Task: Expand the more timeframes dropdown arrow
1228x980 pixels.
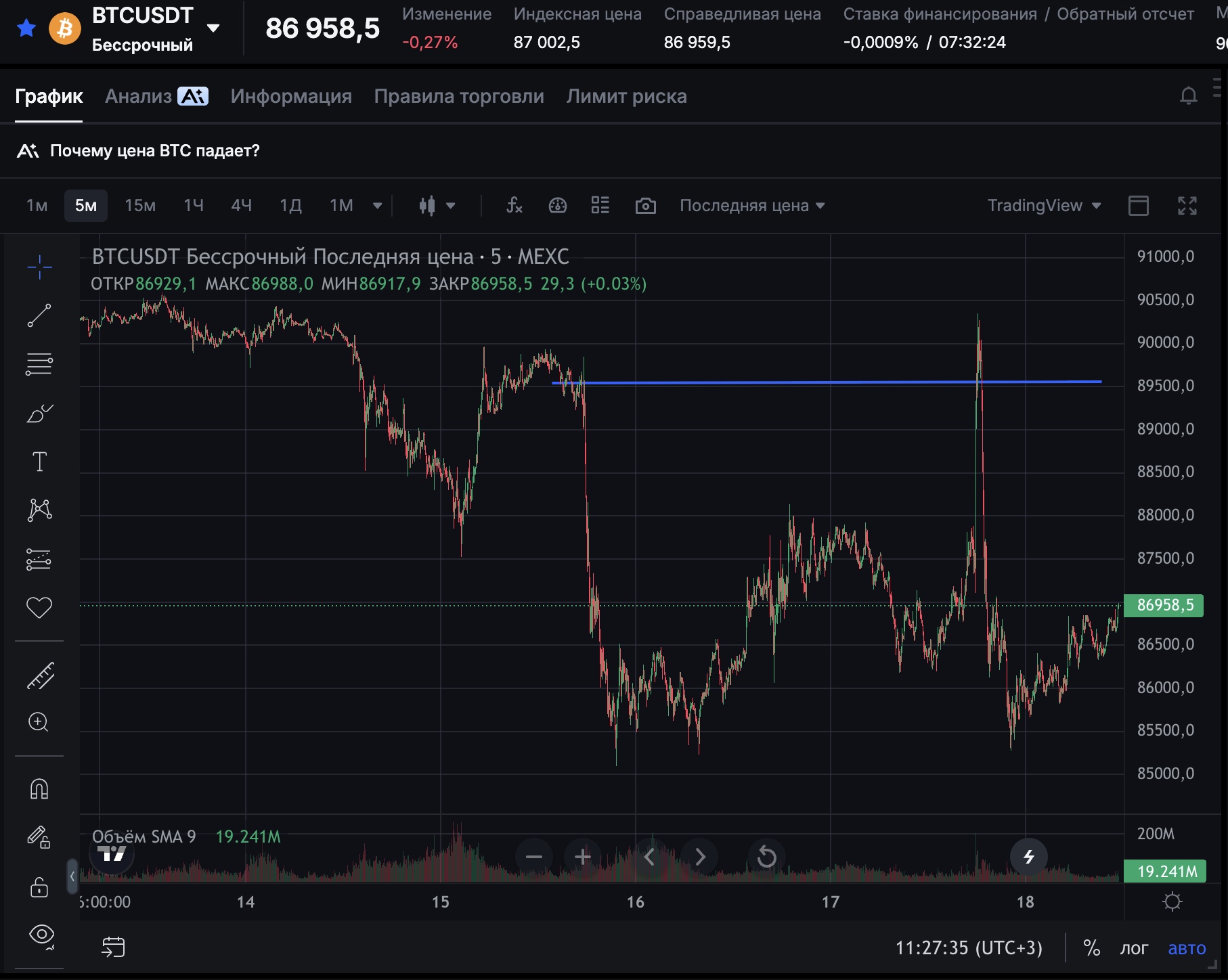Action: click(378, 206)
